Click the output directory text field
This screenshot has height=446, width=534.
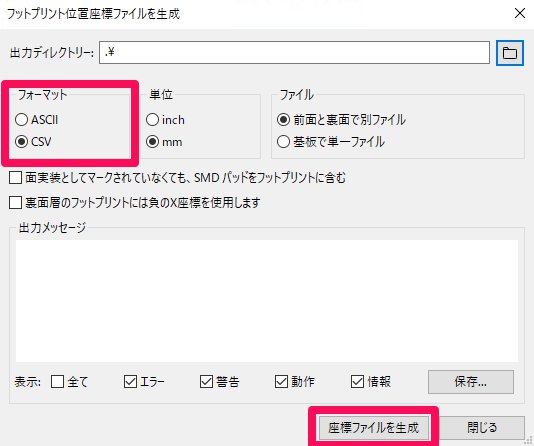click(294, 52)
